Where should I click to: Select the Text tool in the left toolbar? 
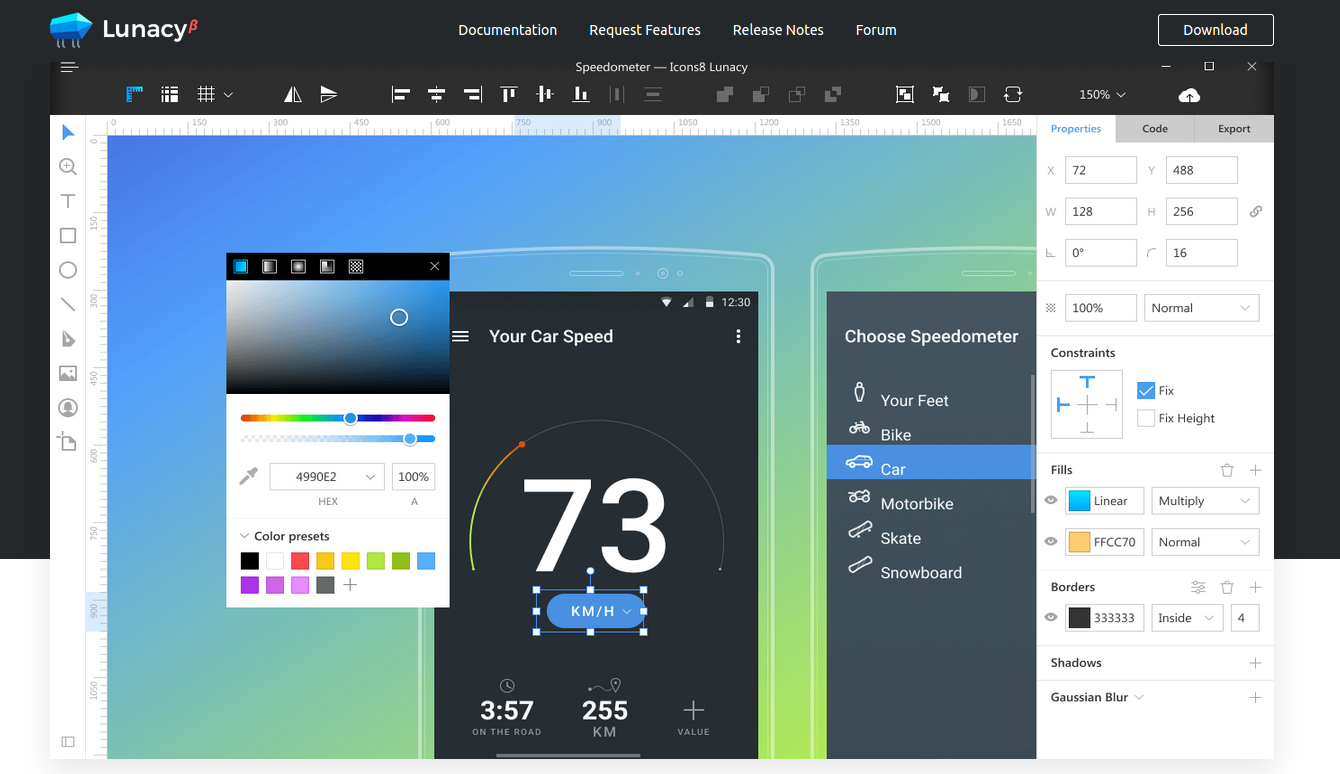(67, 200)
